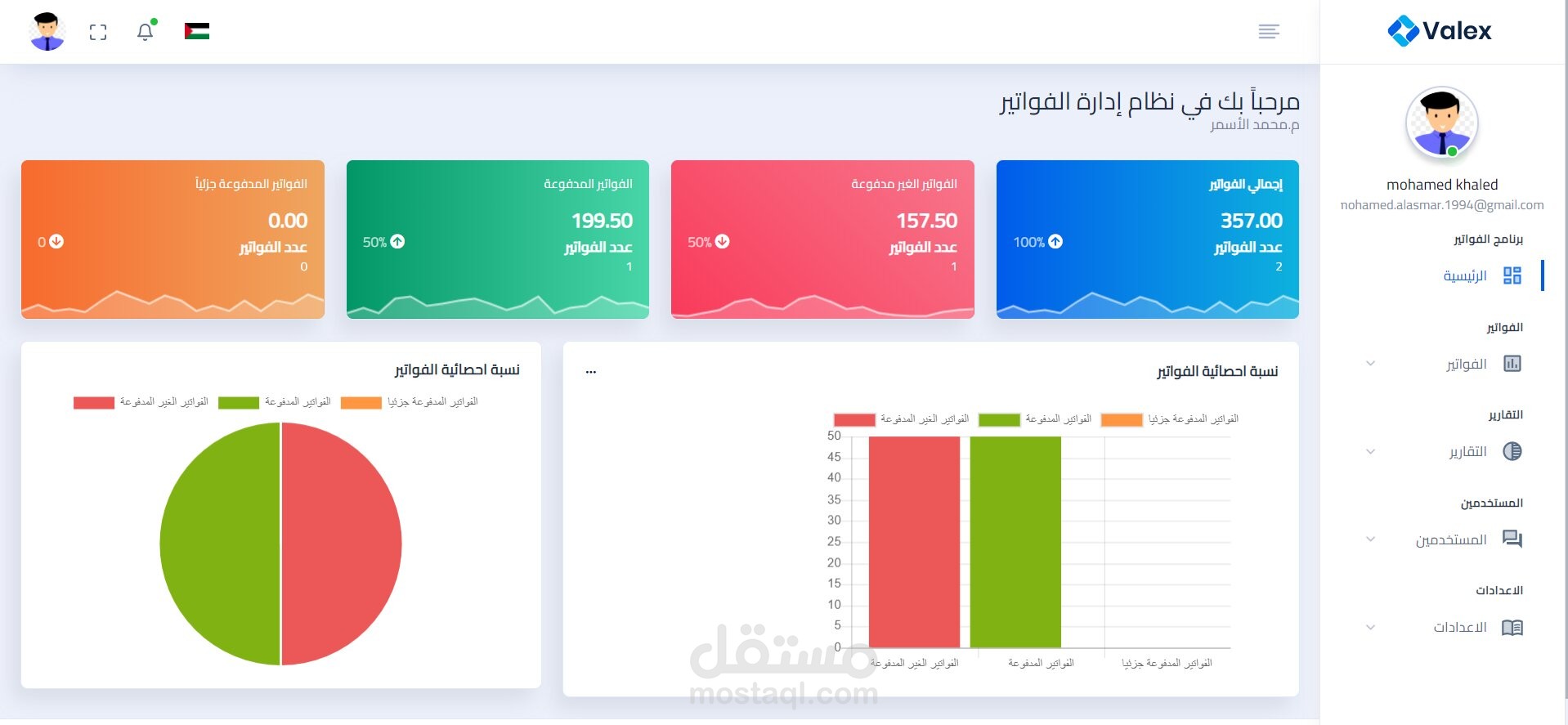Expand the المستخدمين sidebar chevron
Image resolution: width=1568 pixels, height=725 pixels.
1371,539
